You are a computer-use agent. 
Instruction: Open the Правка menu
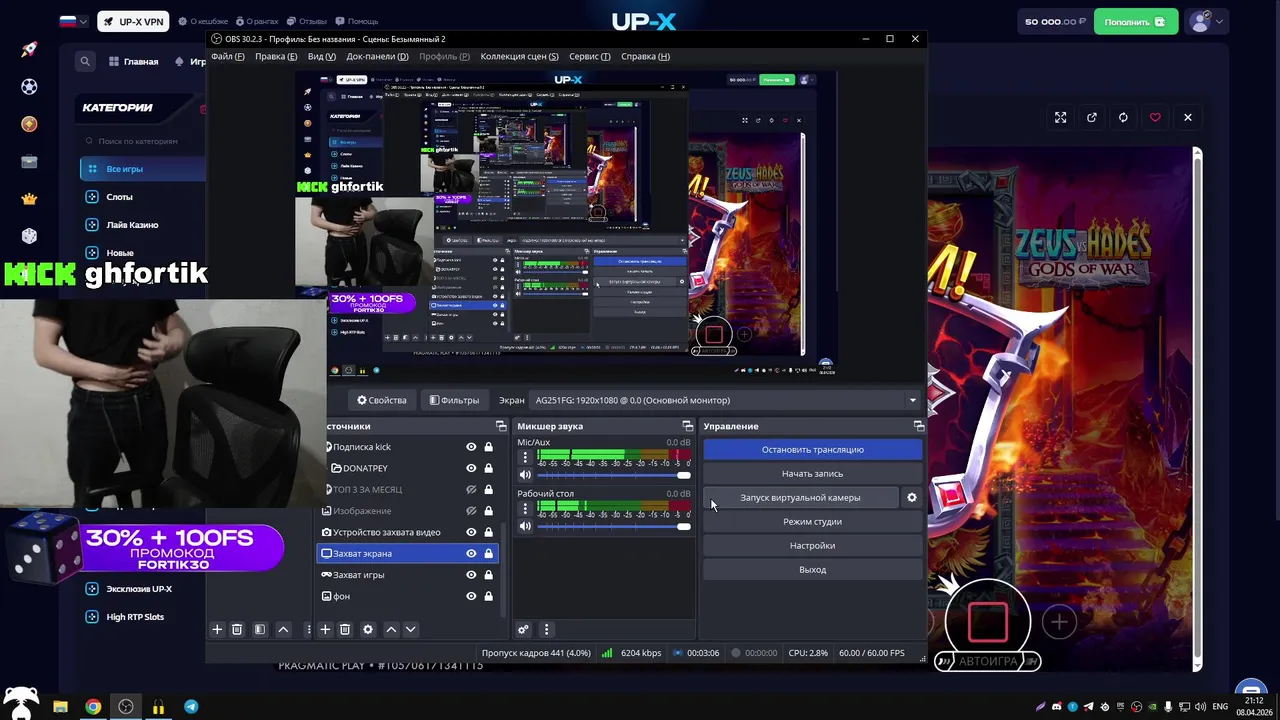point(275,56)
